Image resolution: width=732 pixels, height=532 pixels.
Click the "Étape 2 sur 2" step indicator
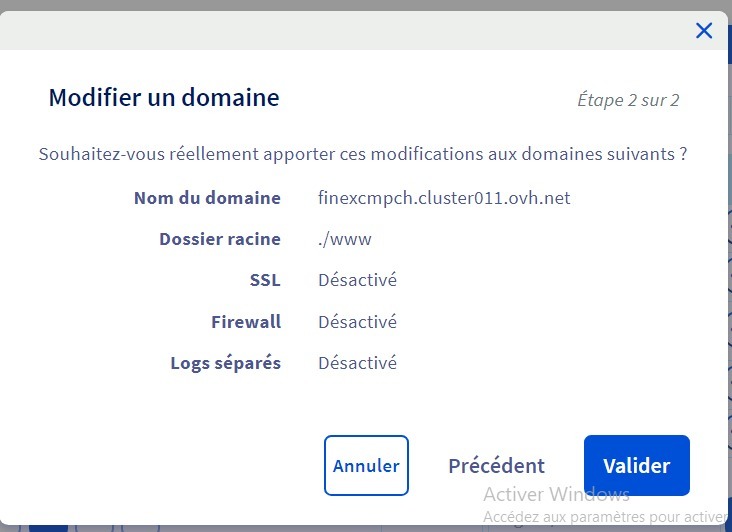click(x=628, y=100)
